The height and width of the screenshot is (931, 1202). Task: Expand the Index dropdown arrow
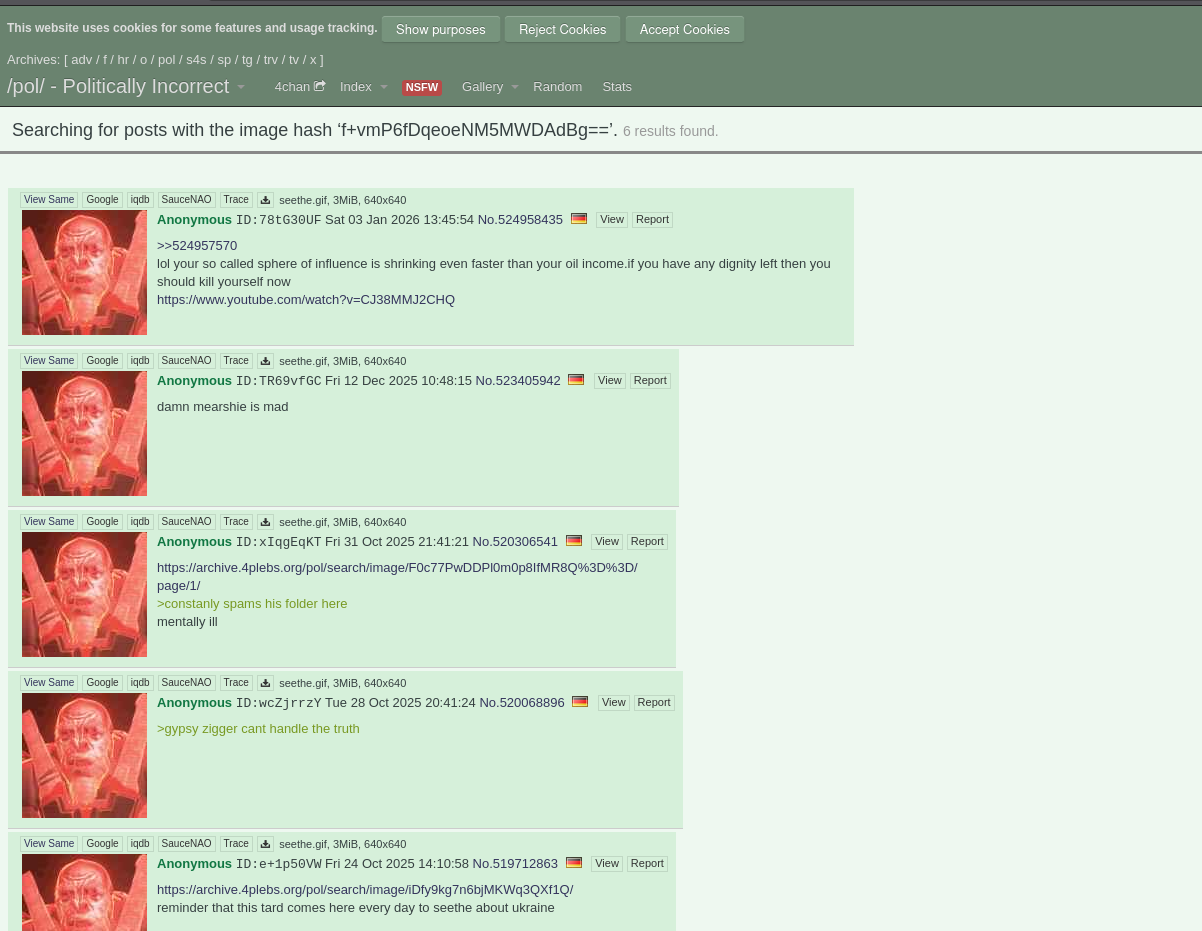coord(384,87)
